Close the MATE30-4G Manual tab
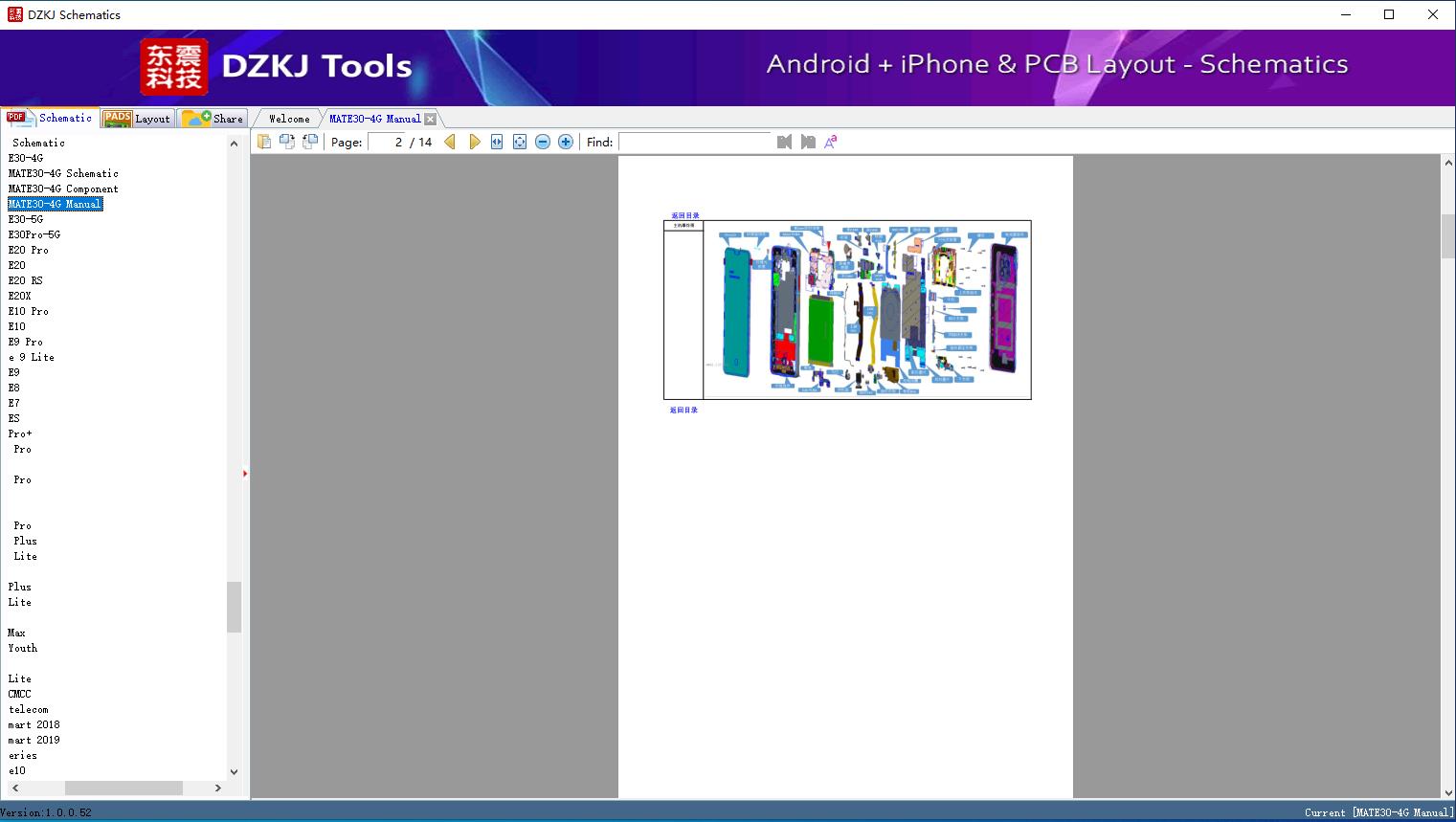This screenshot has height=822, width=1456. 431,119
